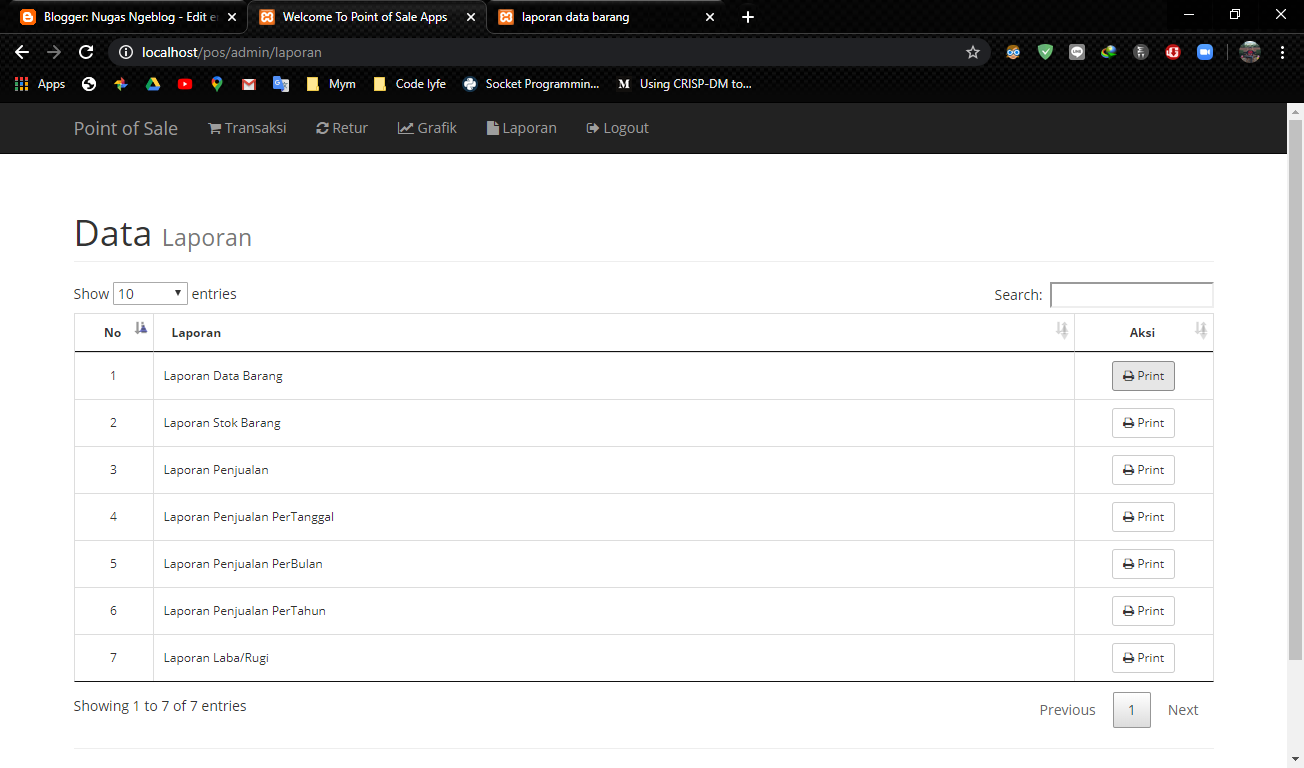Close the laporan data barang tab
Image resolution: width=1304 pixels, height=768 pixels.
pos(710,17)
